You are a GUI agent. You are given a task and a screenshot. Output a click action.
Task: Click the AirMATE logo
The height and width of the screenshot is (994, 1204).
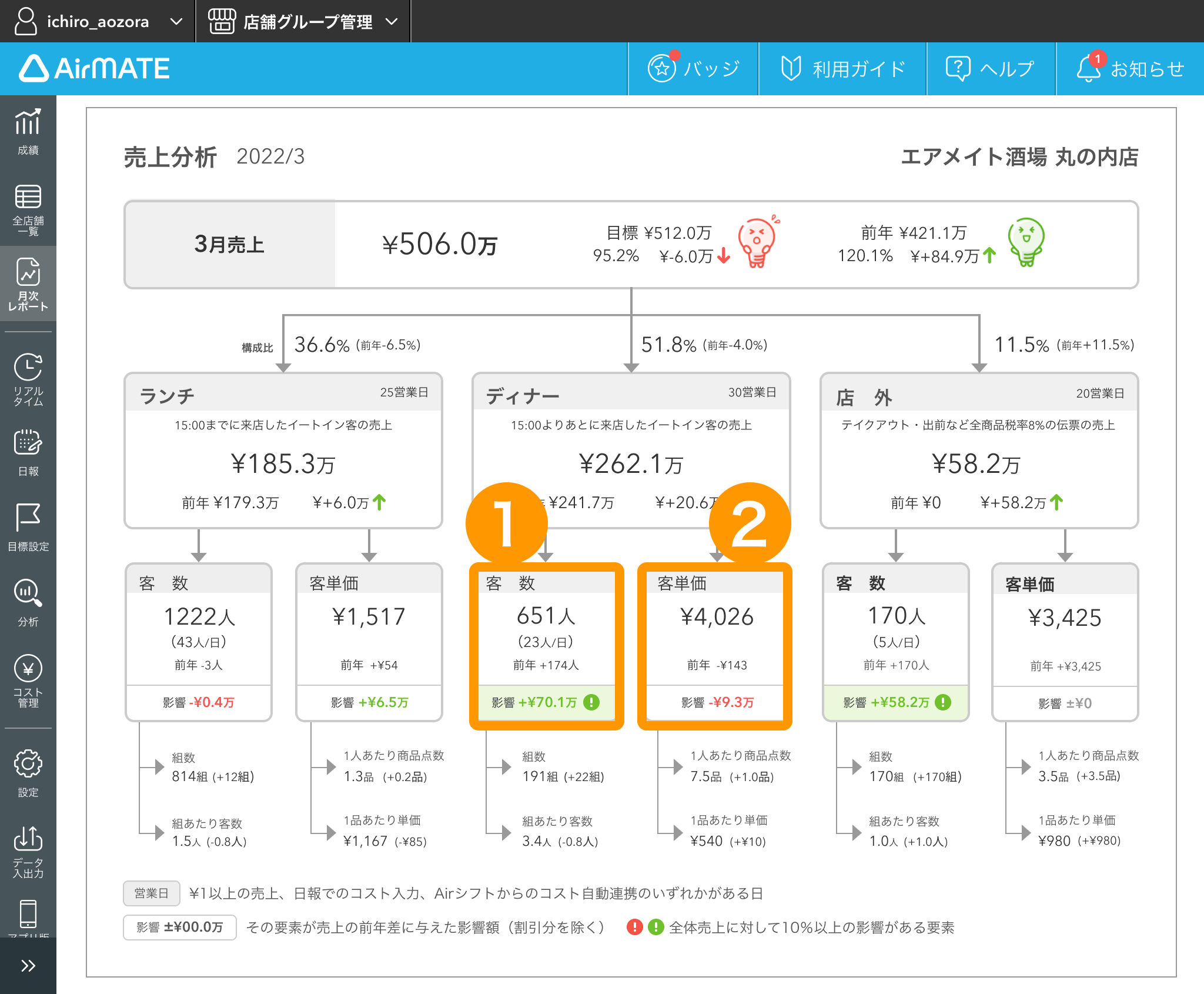pos(94,69)
